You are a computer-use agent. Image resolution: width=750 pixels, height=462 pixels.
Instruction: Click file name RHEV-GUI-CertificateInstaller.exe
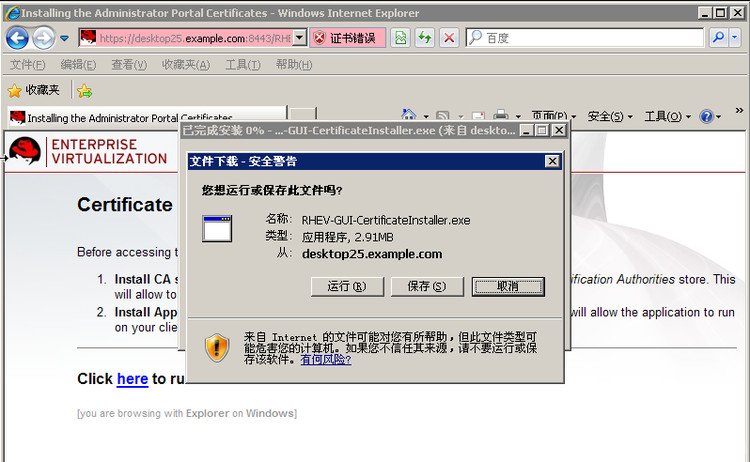[x=386, y=220]
